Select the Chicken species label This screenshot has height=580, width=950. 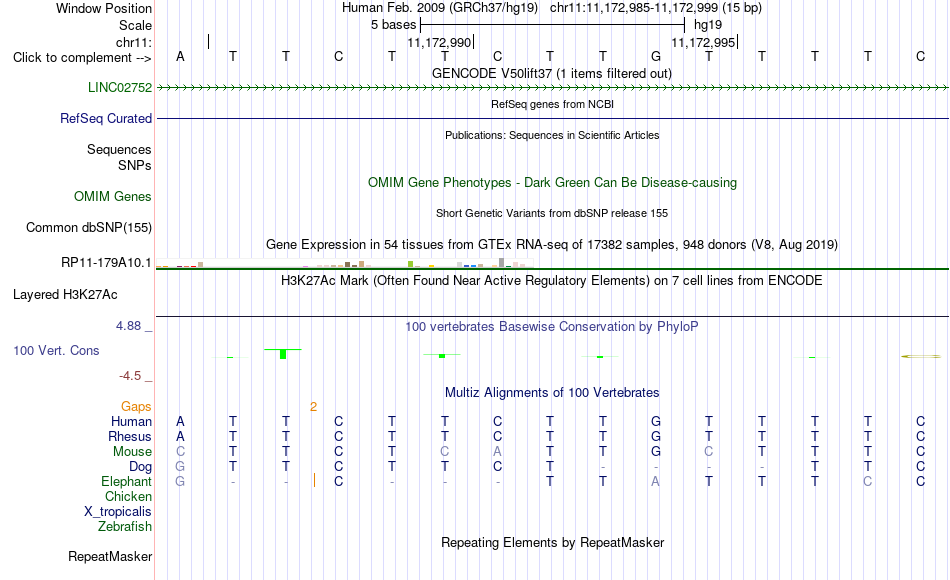(128, 496)
